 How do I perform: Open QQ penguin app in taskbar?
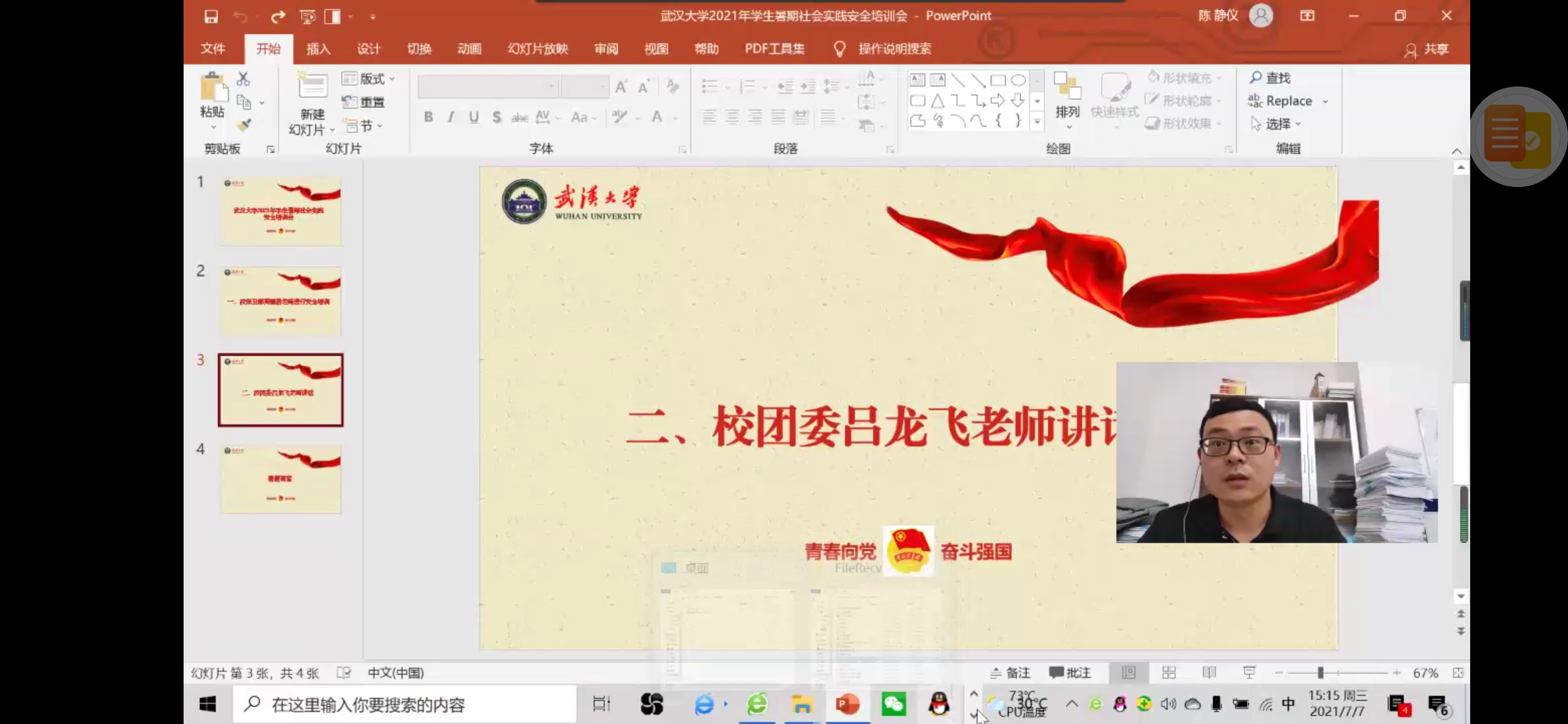(939, 705)
